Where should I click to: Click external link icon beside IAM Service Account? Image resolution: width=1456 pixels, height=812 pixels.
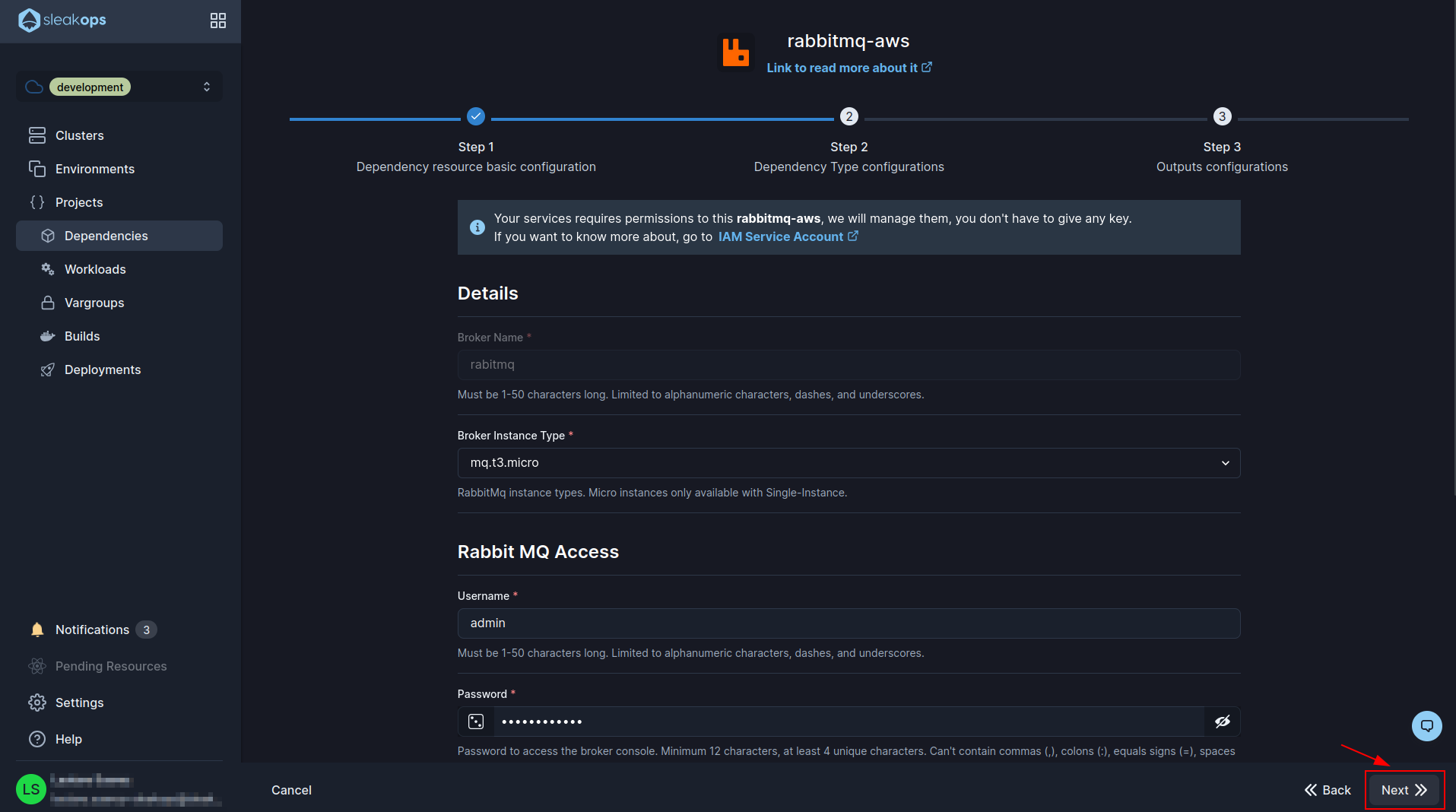(853, 236)
